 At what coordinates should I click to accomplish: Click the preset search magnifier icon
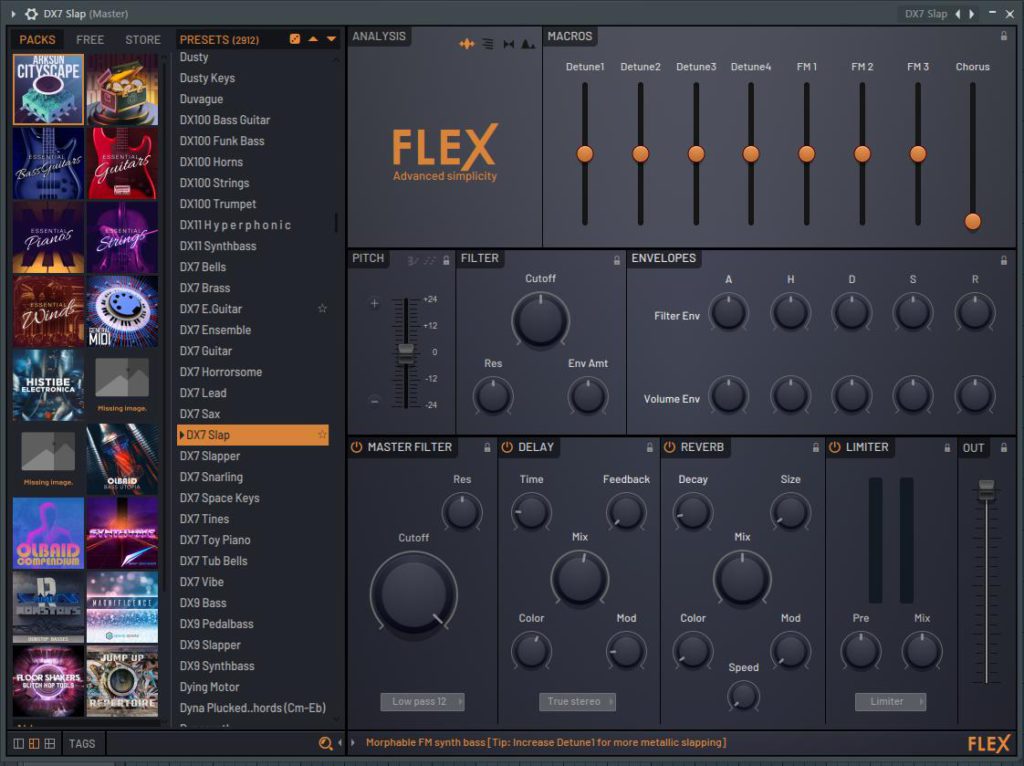(x=325, y=743)
